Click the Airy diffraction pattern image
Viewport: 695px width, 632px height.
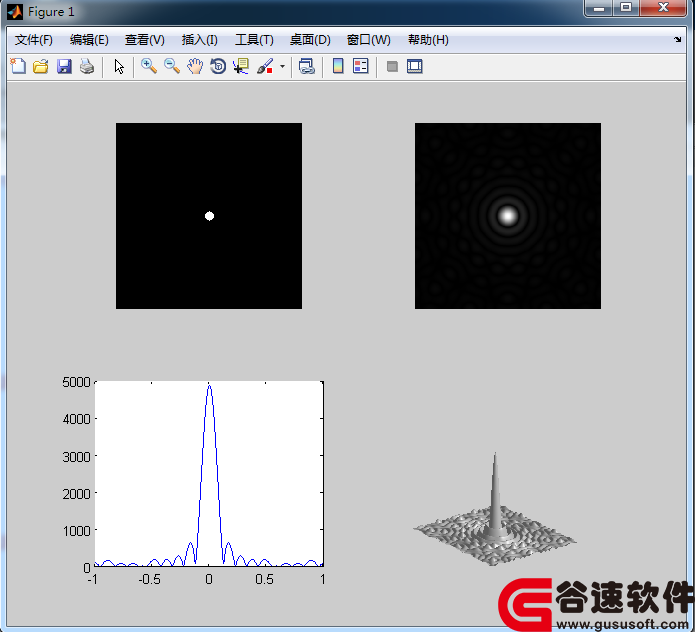[508, 216]
